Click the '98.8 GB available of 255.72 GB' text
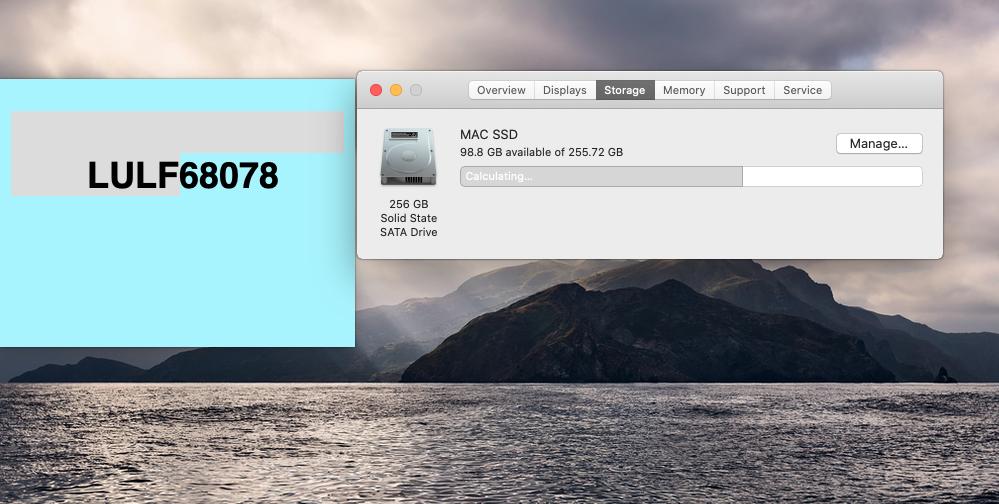Image resolution: width=999 pixels, height=504 pixels. (x=542, y=152)
